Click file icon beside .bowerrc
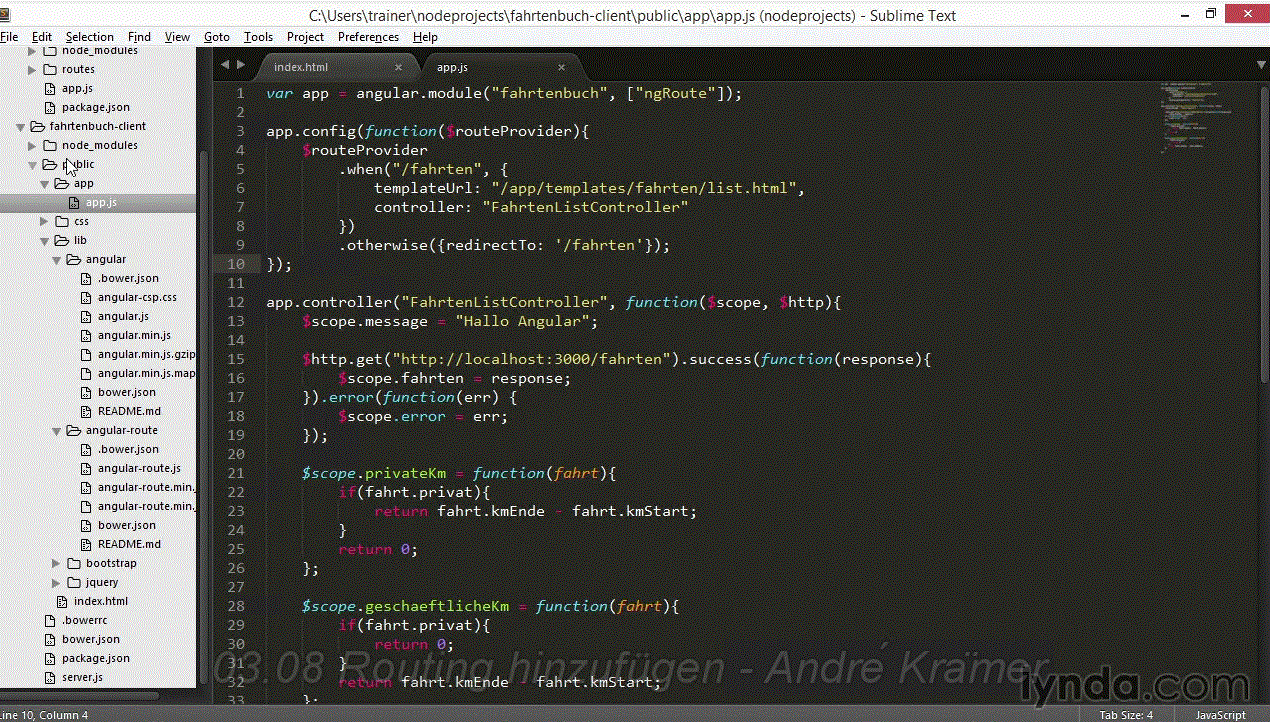1270x722 pixels. [x=51, y=620]
